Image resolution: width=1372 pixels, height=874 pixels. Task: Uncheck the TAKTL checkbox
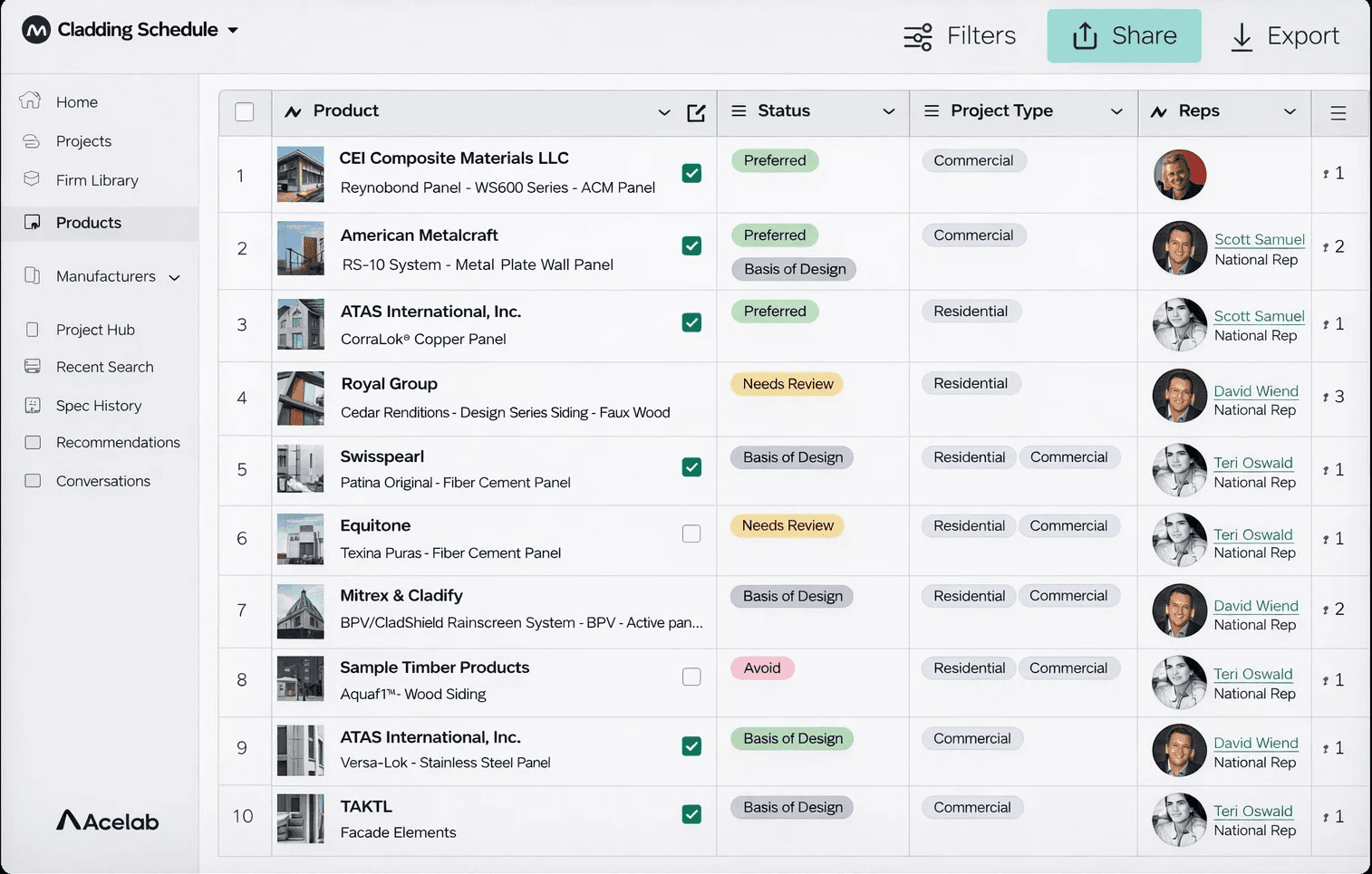coord(691,814)
